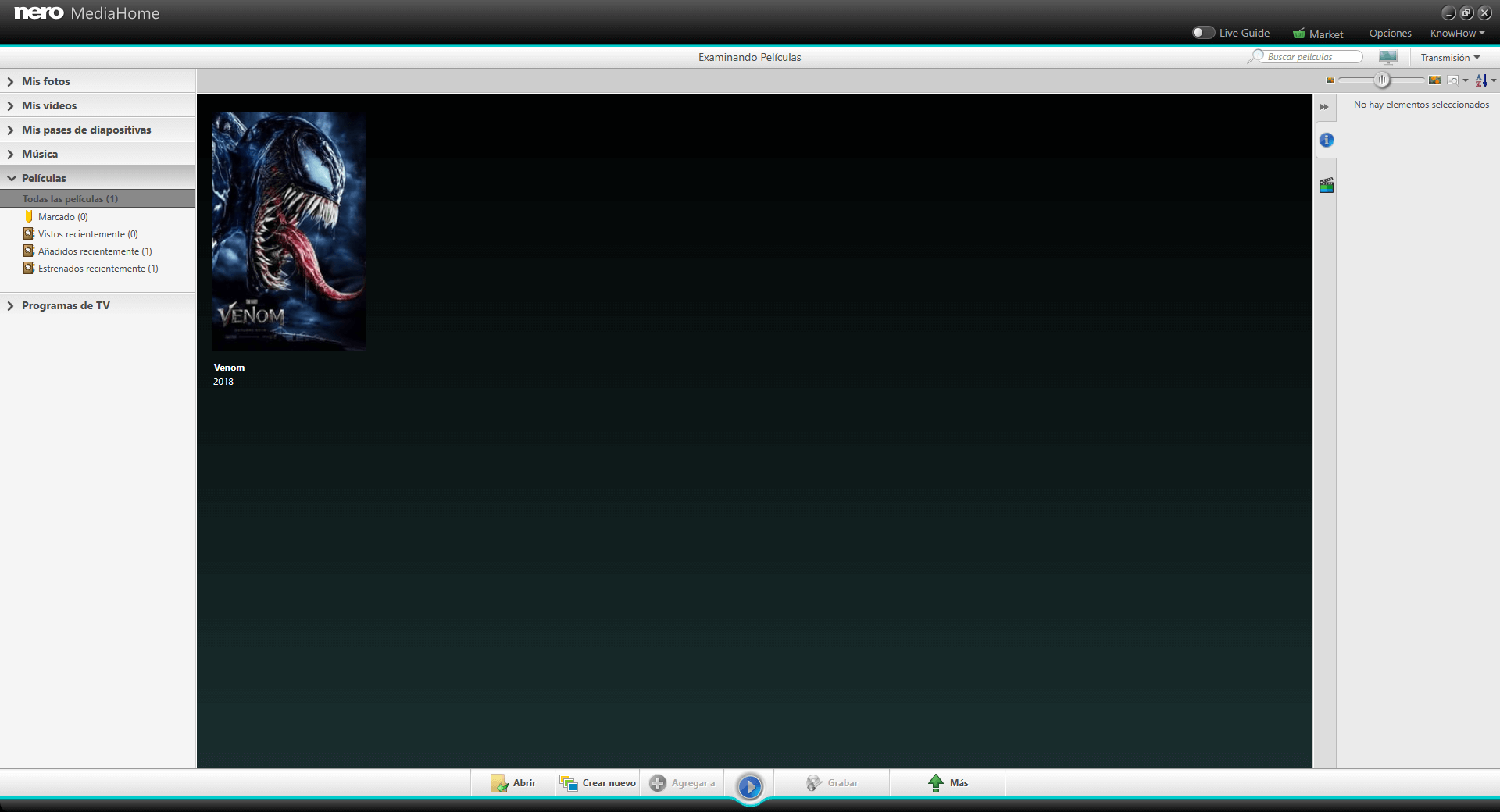Open the Market basket icon
The width and height of the screenshot is (1500, 812).
click(x=1299, y=34)
